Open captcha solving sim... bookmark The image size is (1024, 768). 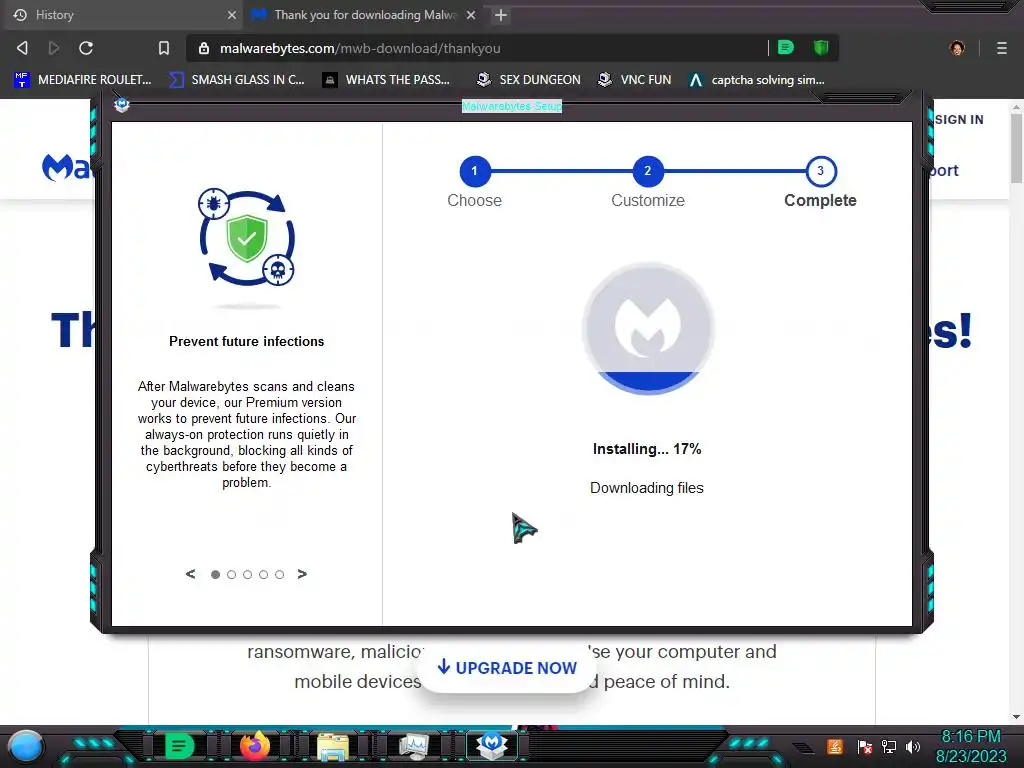point(757,80)
